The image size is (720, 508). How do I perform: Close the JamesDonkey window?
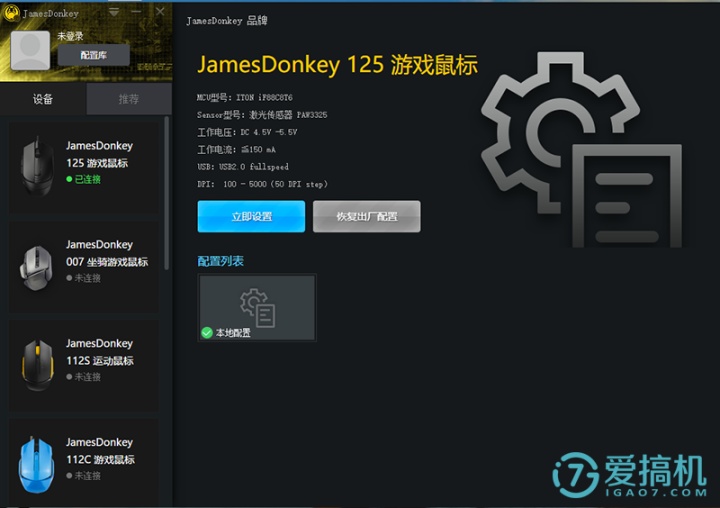click(x=160, y=11)
